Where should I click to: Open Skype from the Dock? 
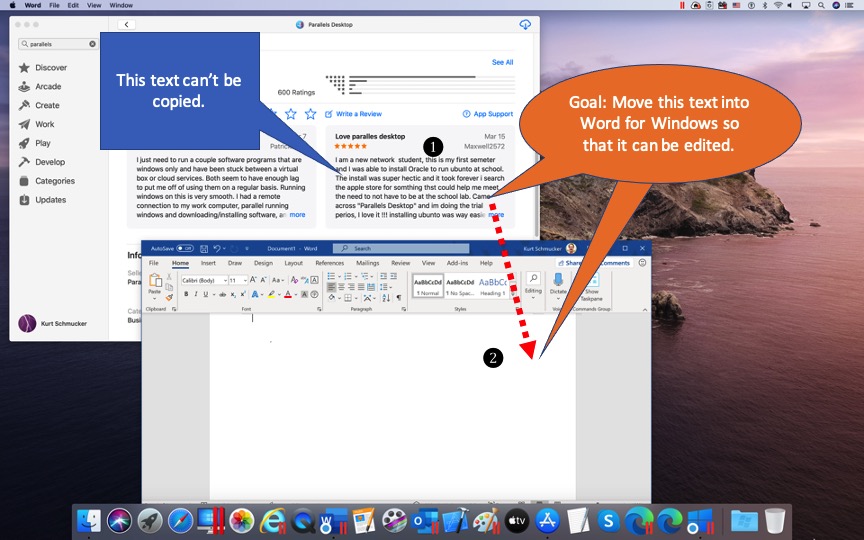pos(608,521)
